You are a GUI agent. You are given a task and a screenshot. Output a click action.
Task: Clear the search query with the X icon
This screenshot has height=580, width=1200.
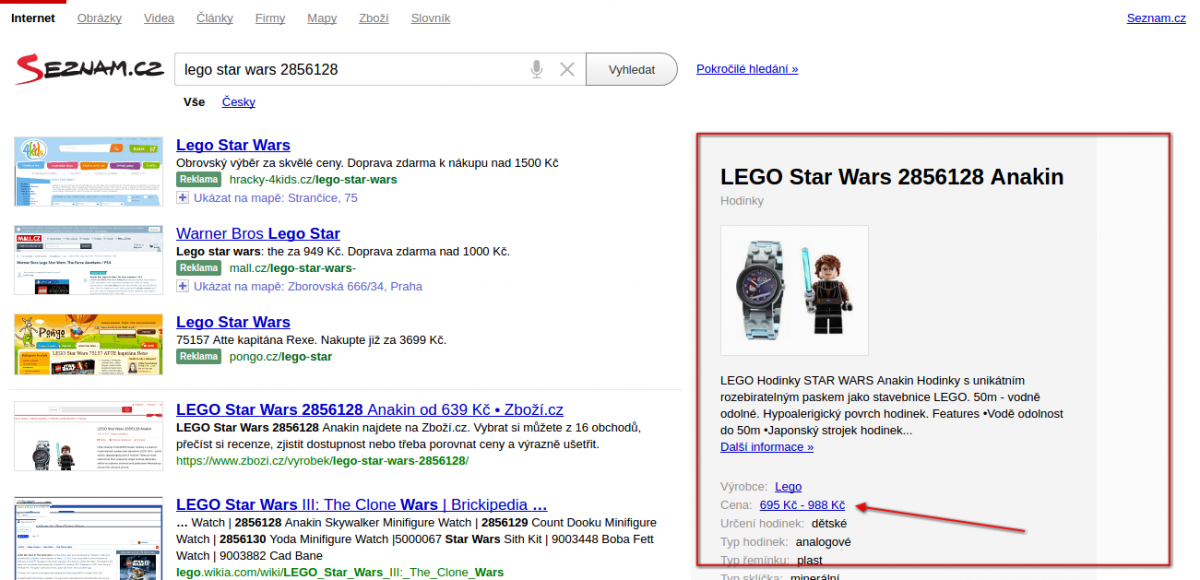[567, 69]
